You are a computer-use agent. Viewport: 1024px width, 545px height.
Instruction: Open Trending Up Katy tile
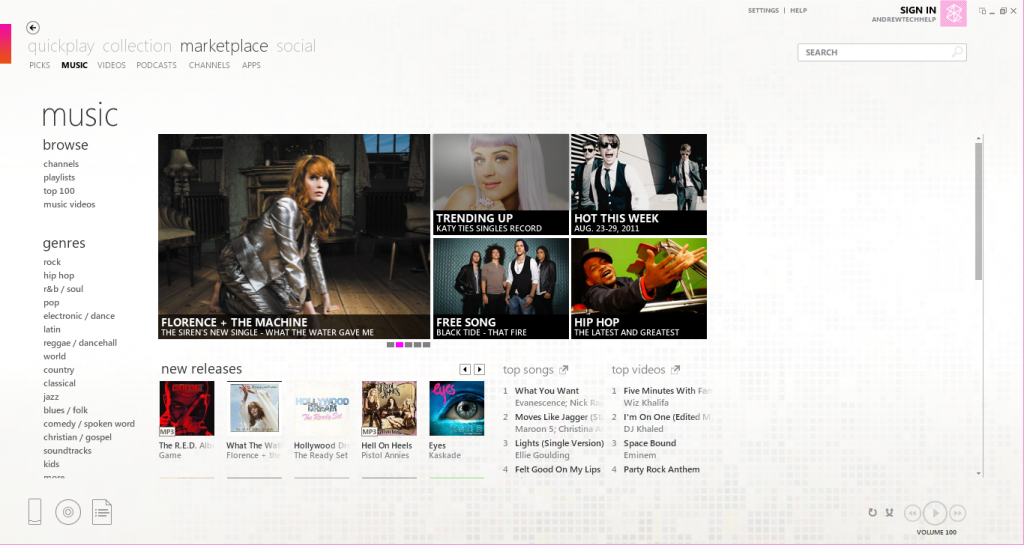(x=501, y=184)
